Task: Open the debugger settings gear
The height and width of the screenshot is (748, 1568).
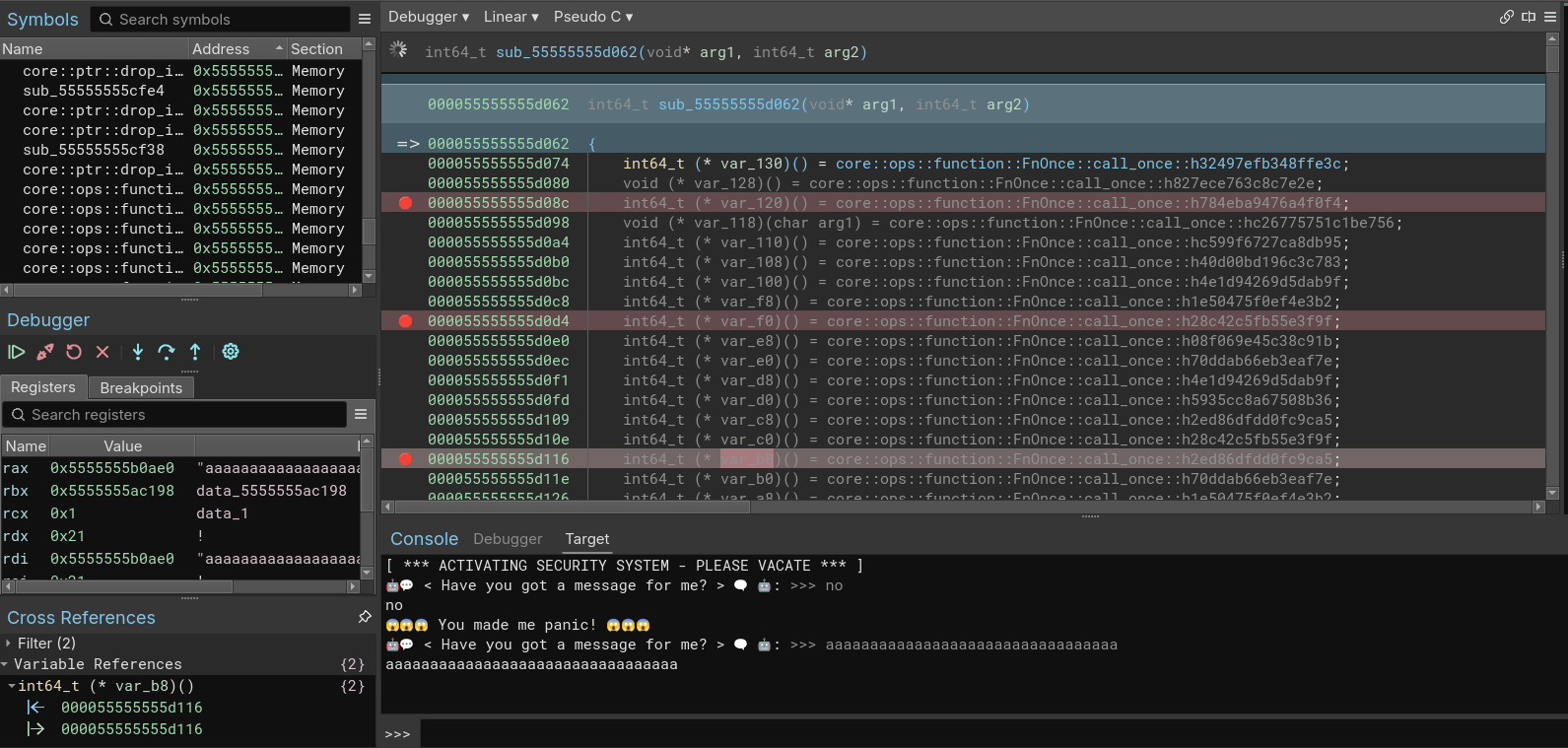Action: [x=231, y=352]
